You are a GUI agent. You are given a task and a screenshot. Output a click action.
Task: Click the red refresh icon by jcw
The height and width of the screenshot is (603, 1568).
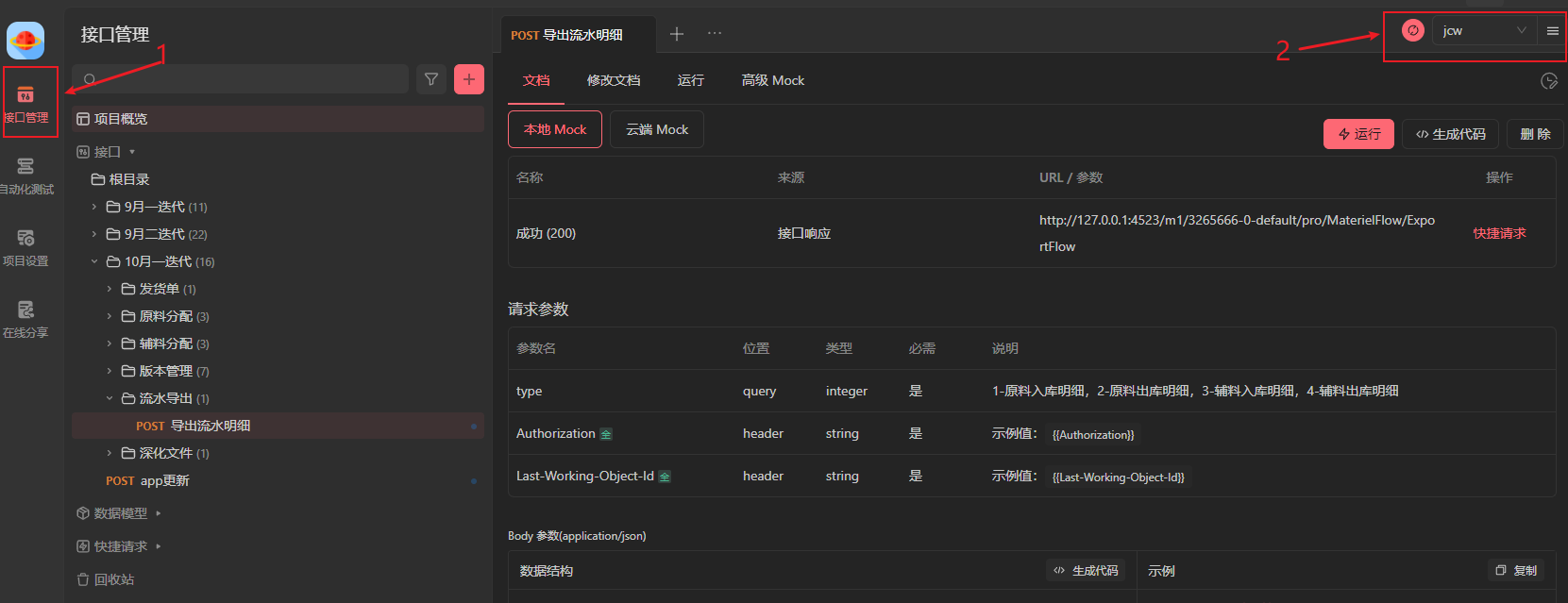[x=1412, y=30]
